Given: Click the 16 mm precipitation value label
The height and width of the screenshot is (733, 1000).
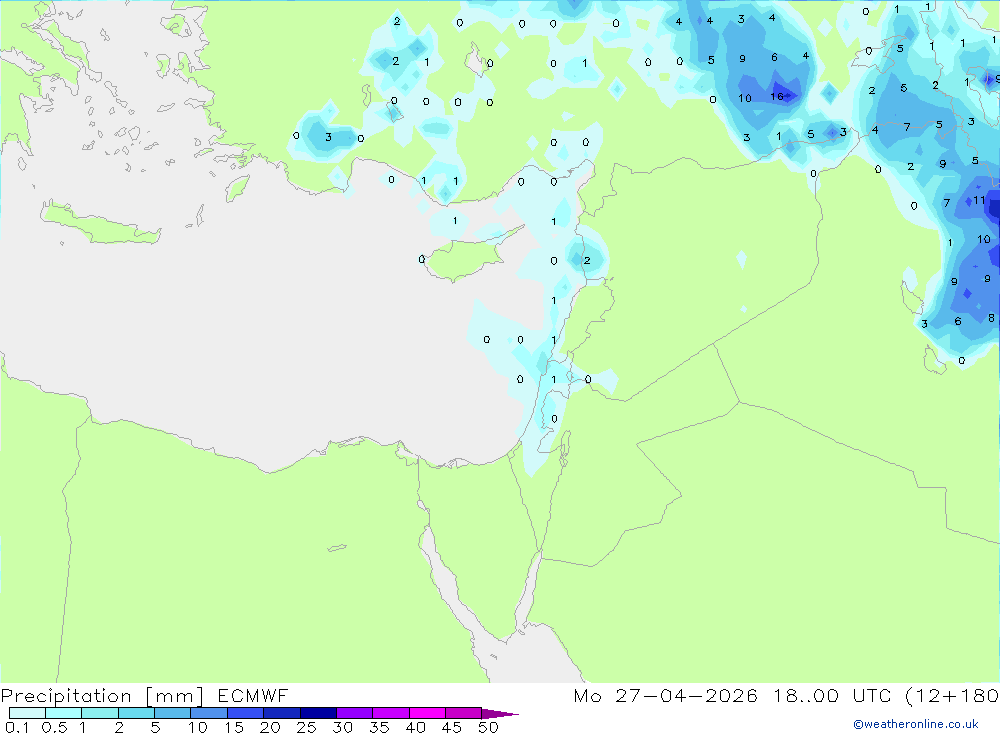Looking at the screenshot, I should [x=776, y=96].
